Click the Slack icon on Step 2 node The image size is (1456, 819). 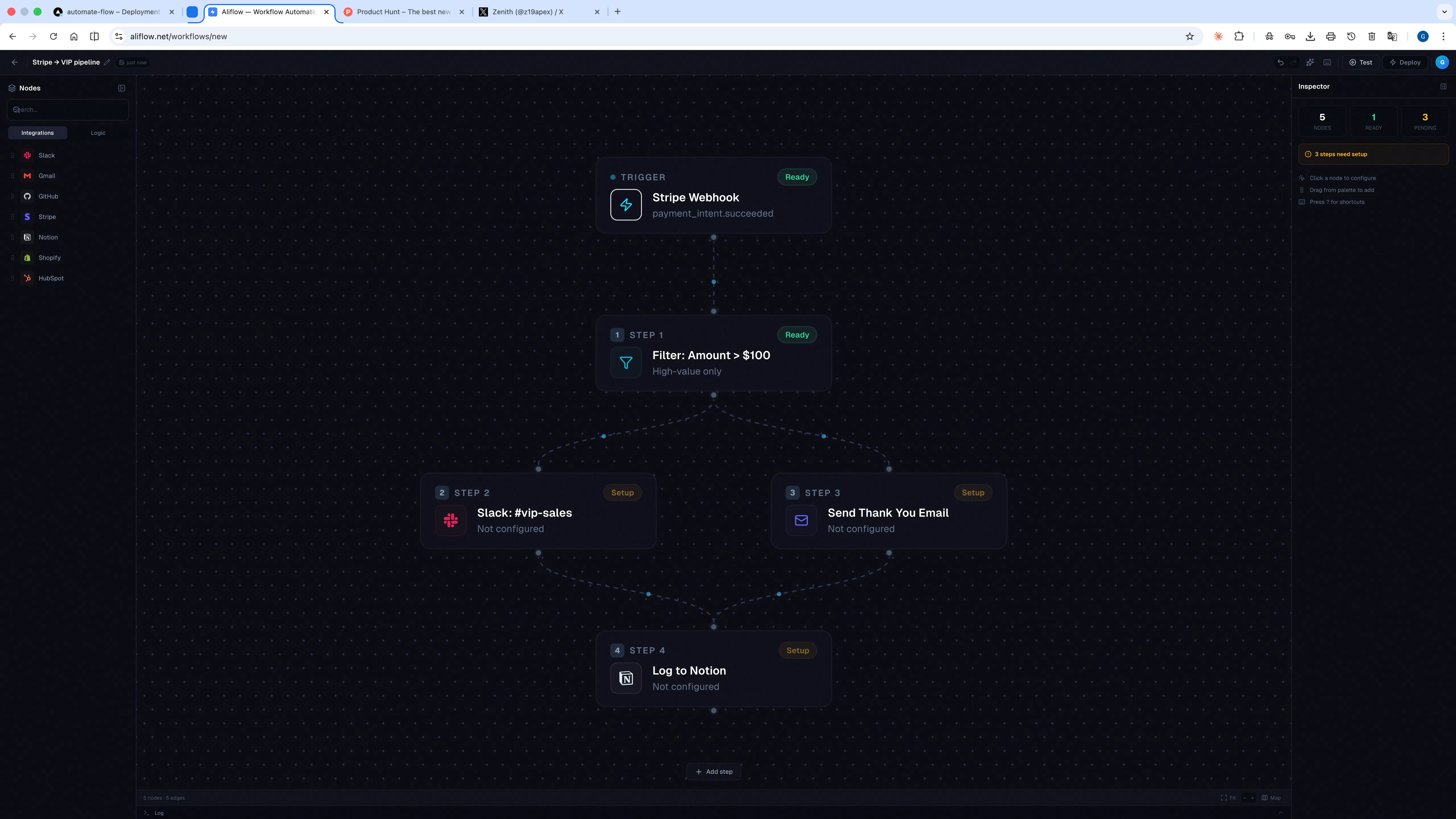tap(450, 520)
